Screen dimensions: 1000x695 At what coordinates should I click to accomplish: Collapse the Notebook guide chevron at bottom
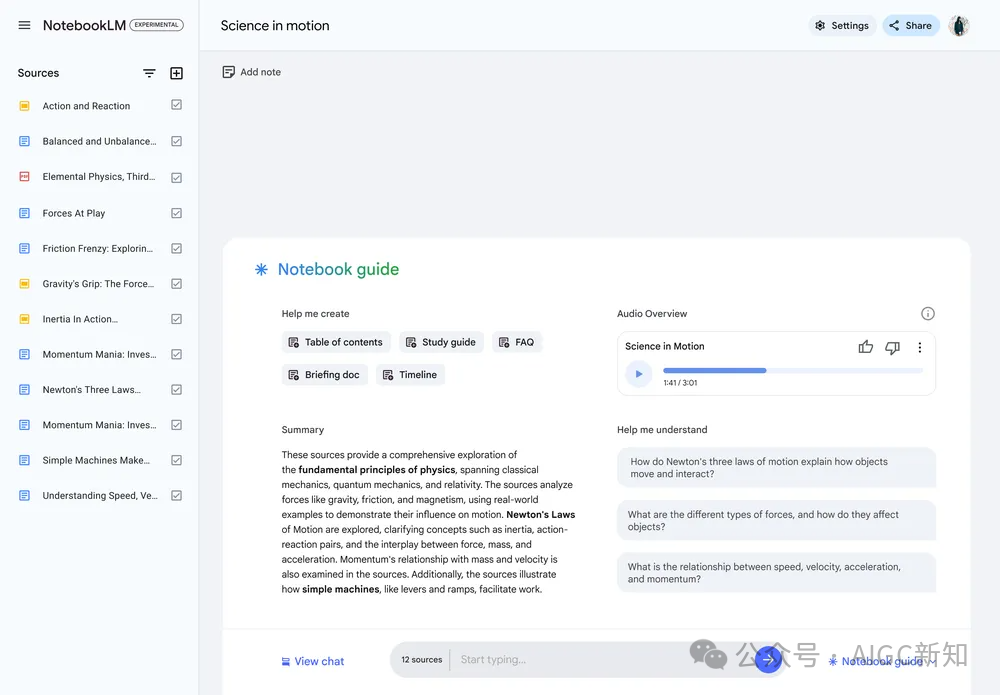click(932, 661)
